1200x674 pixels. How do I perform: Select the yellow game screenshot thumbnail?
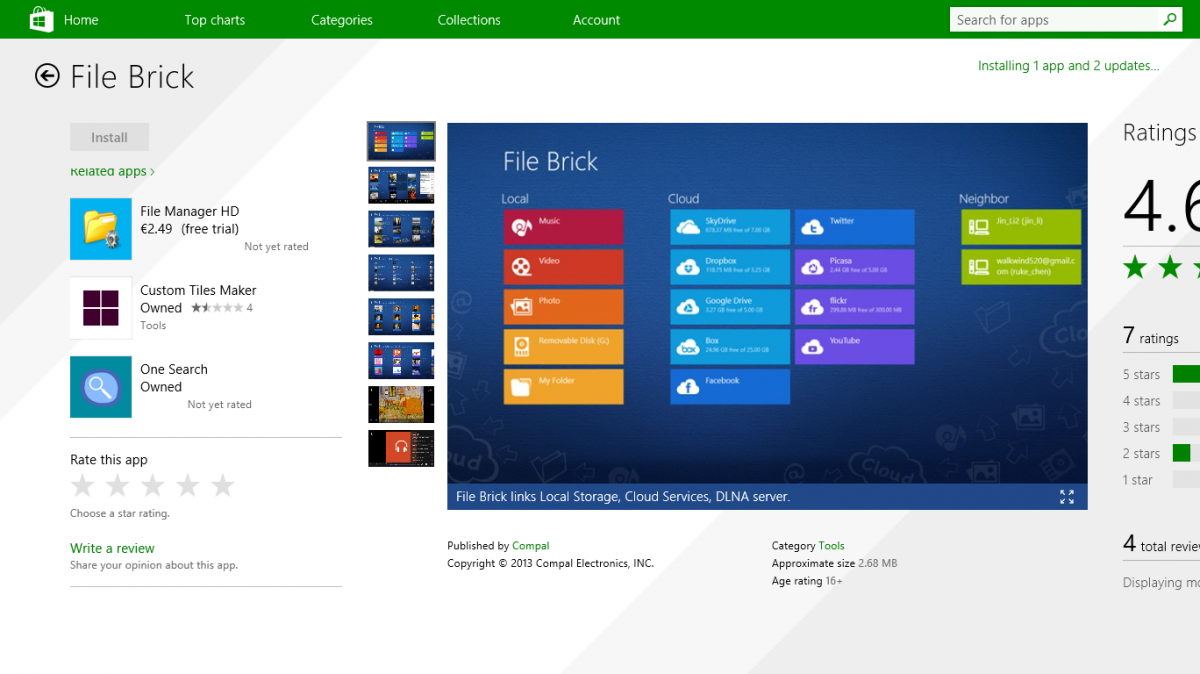click(401, 405)
